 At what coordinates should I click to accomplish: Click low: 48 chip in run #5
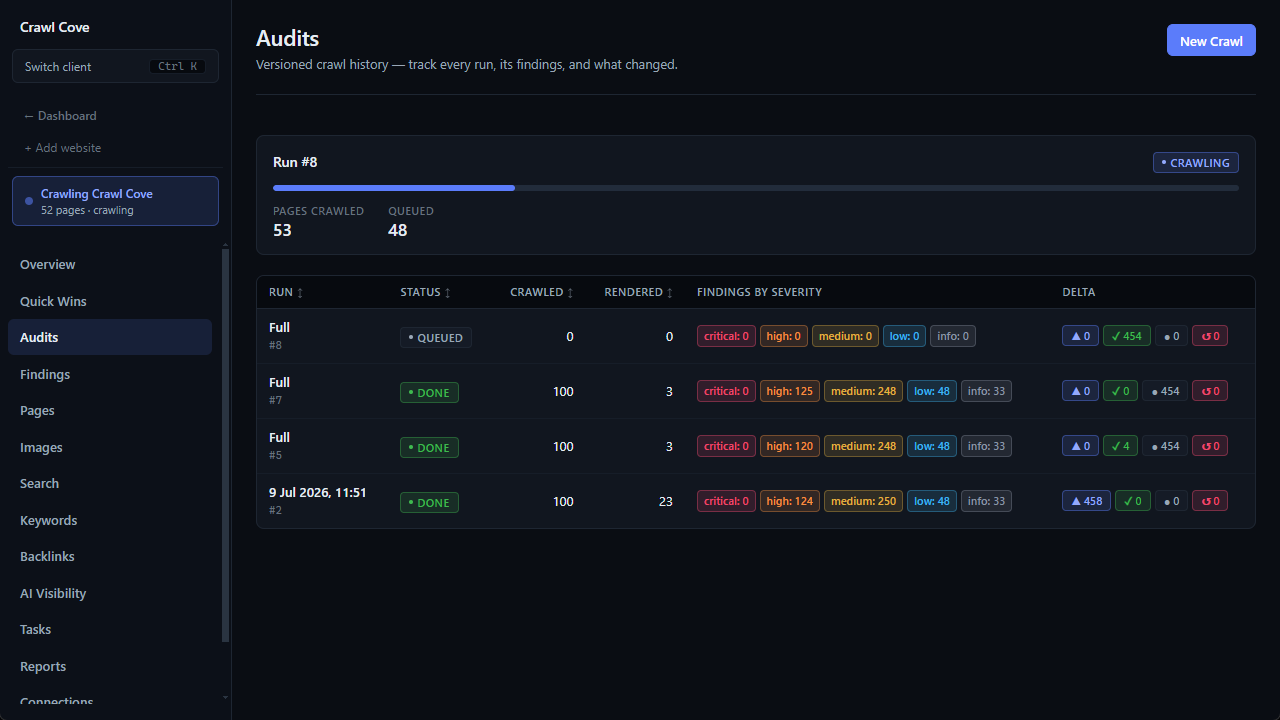932,446
